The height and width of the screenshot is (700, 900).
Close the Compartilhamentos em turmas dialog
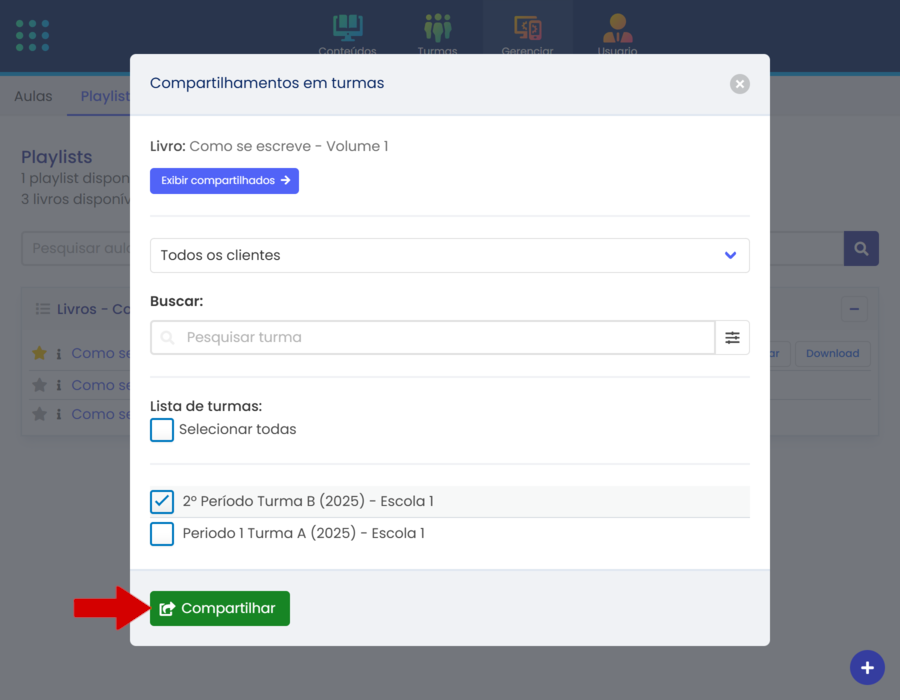(740, 84)
